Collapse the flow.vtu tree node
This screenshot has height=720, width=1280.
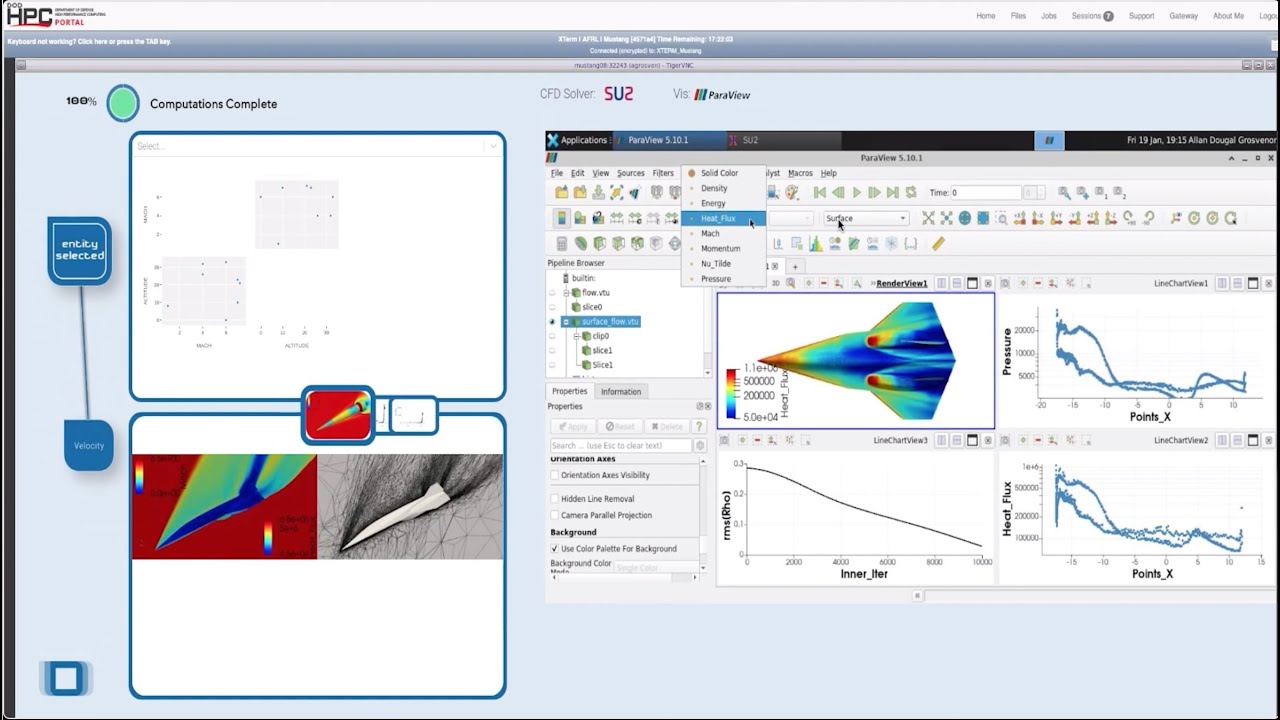point(566,293)
